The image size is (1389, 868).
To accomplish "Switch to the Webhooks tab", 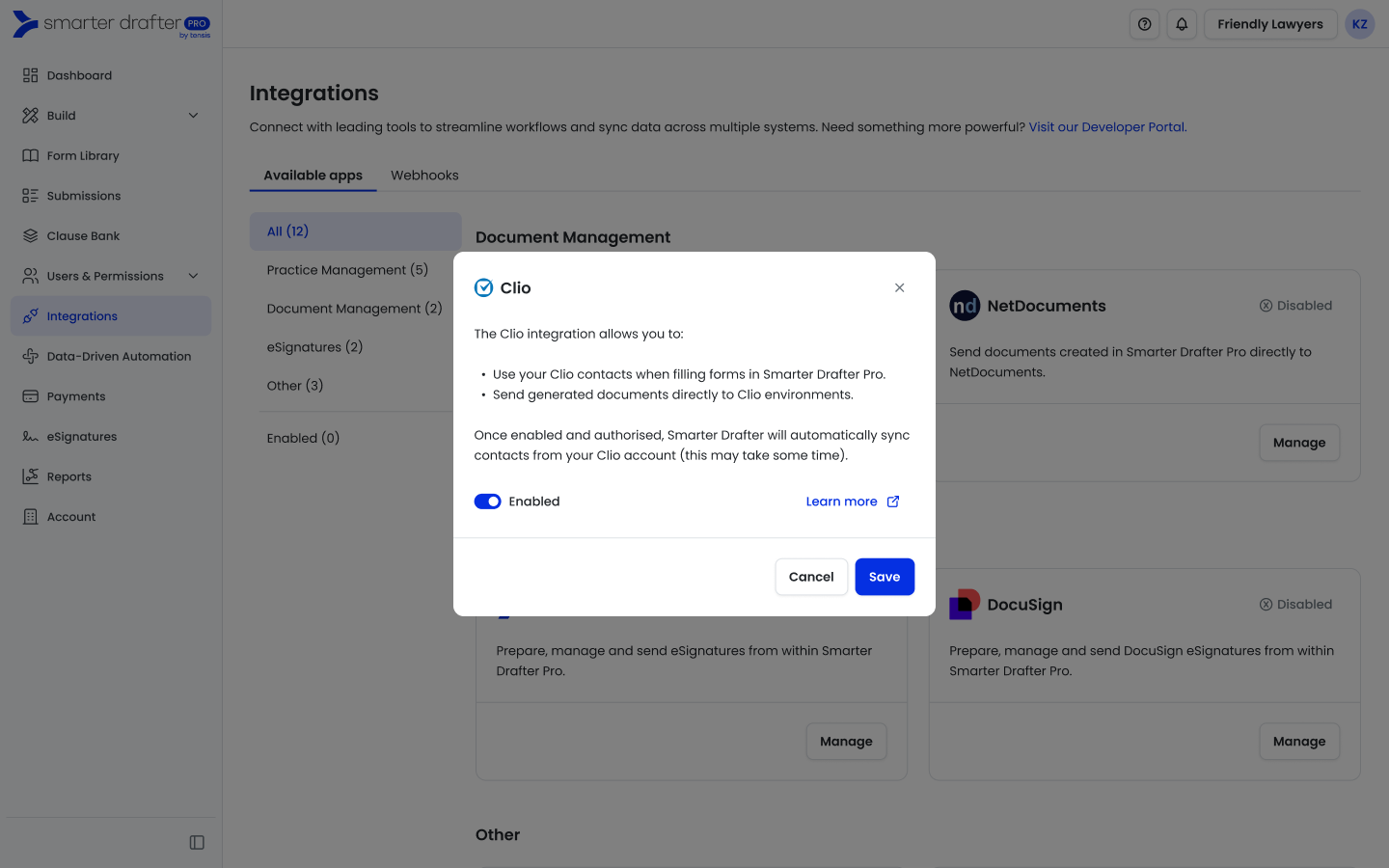I will [x=424, y=176].
